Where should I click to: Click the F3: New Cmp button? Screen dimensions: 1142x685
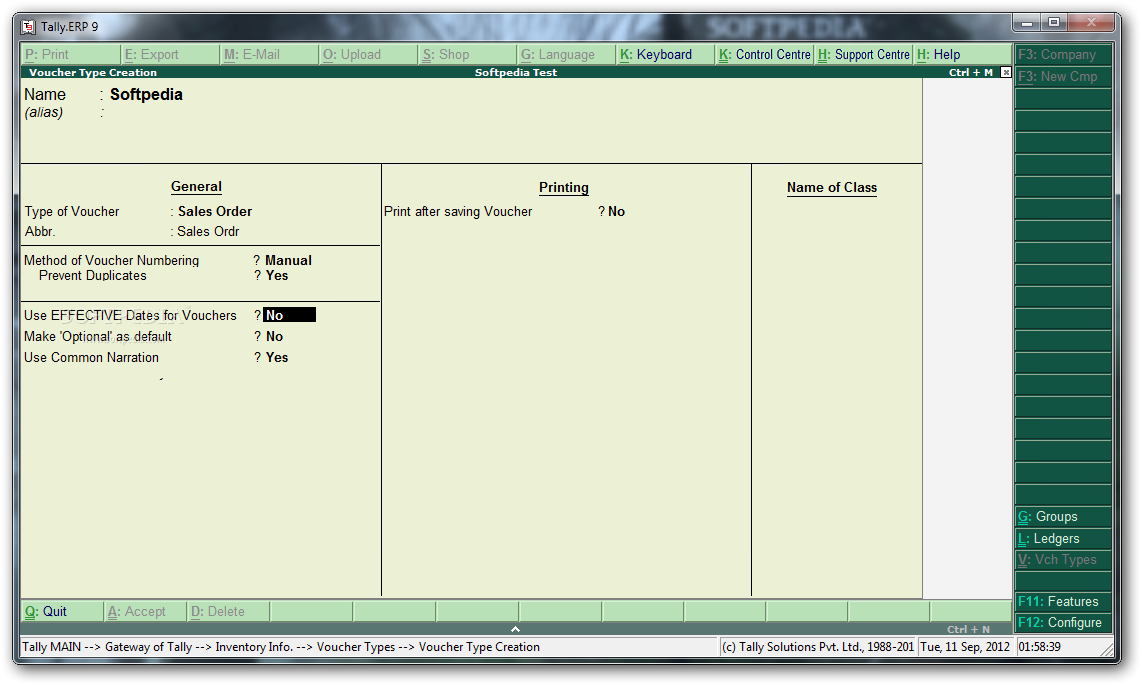pyautogui.click(x=1063, y=76)
